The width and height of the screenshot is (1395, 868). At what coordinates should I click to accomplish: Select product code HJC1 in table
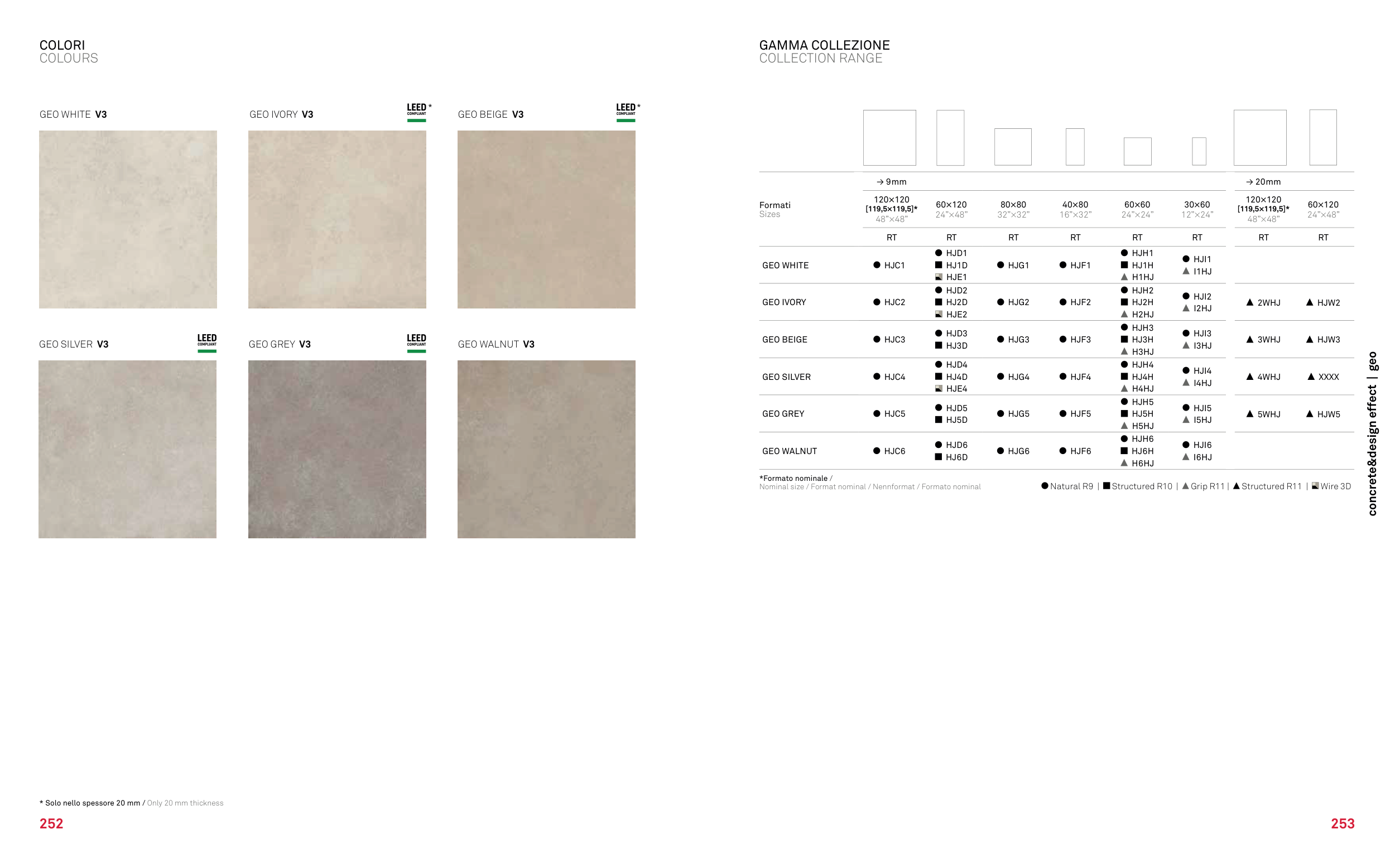click(x=894, y=265)
